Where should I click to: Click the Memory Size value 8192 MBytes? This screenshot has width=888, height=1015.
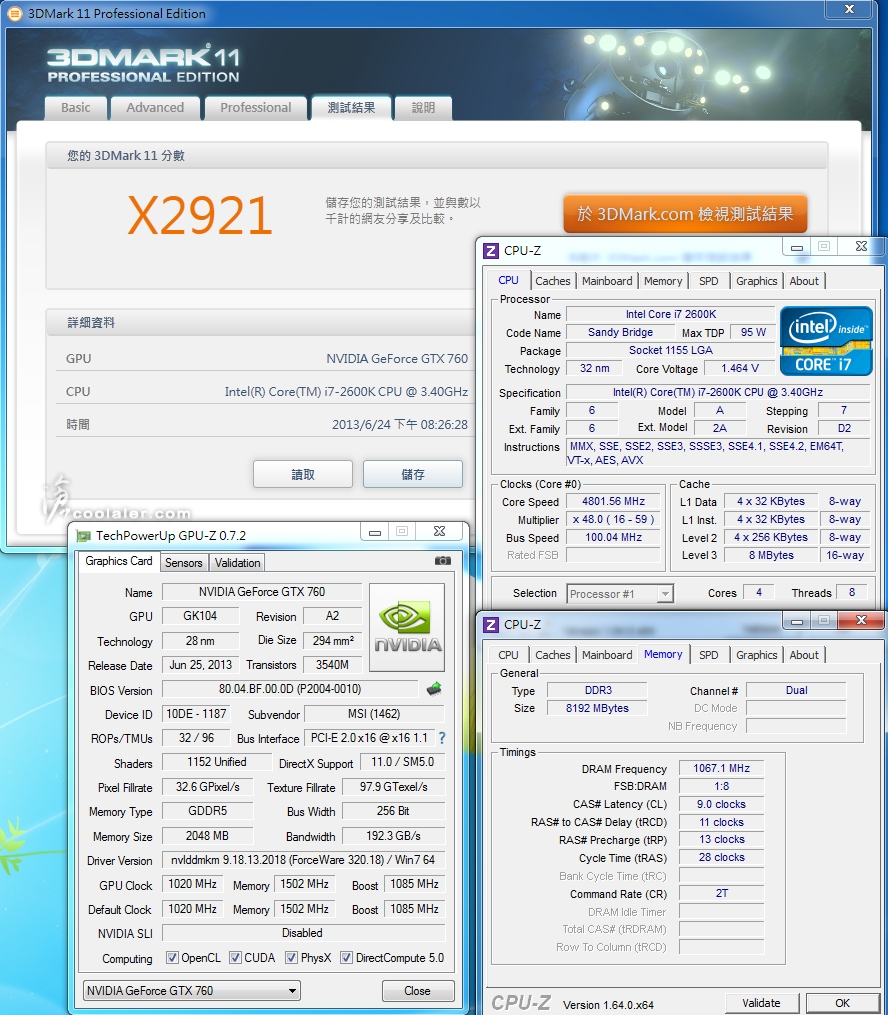tap(597, 708)
